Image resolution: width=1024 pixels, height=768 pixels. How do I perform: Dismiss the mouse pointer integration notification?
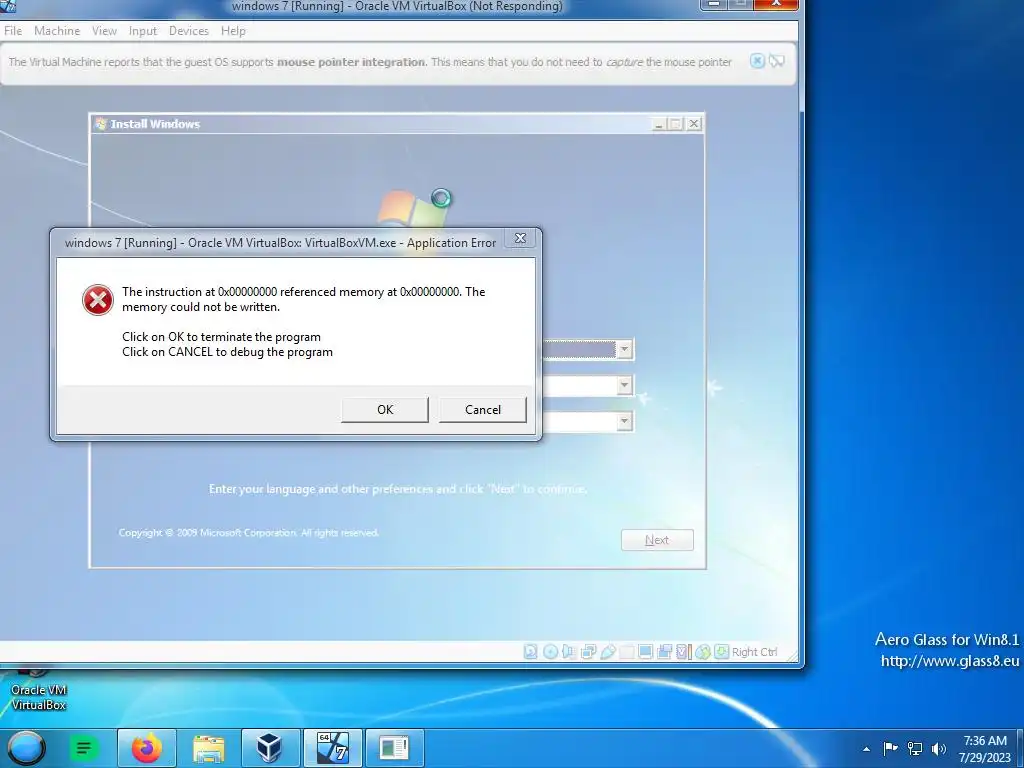(x=757, y=61)
